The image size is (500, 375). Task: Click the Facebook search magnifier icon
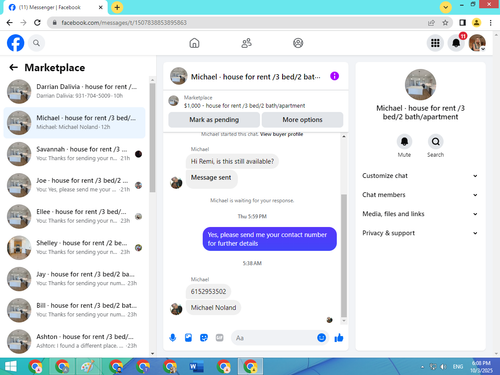click(x=36, y=43)
